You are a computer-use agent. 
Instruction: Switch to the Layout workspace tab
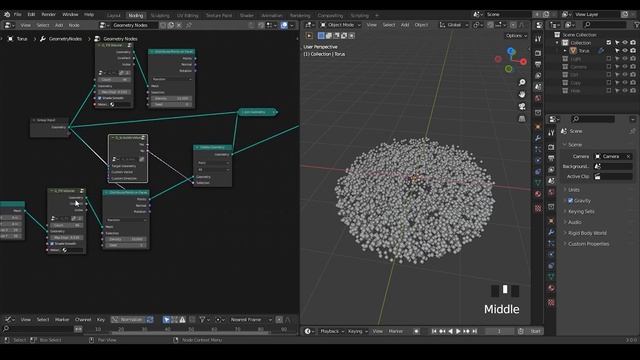114,16
